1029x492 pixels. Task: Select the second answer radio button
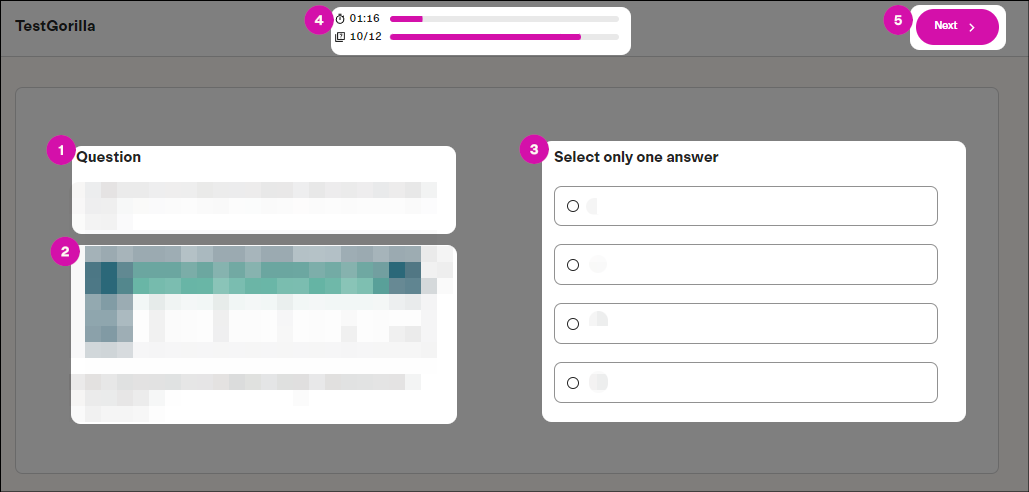coord(573,265)
